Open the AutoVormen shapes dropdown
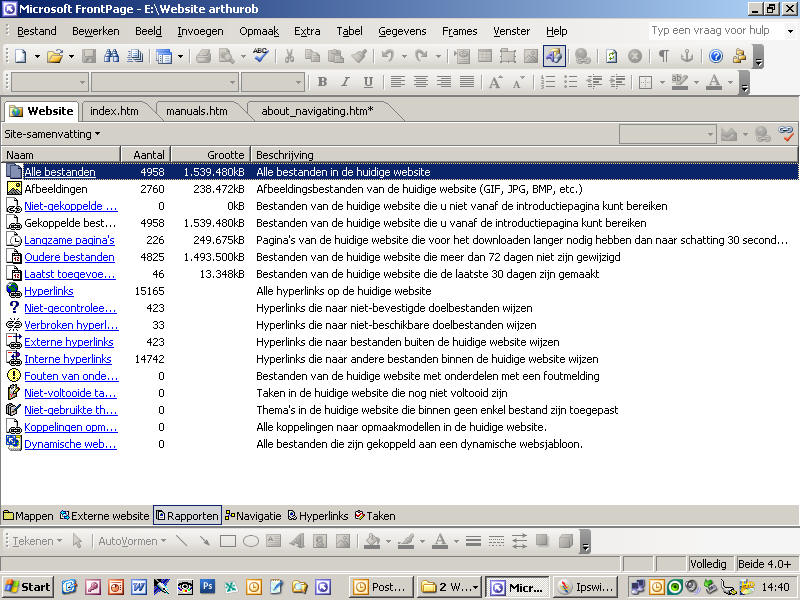 128,541
